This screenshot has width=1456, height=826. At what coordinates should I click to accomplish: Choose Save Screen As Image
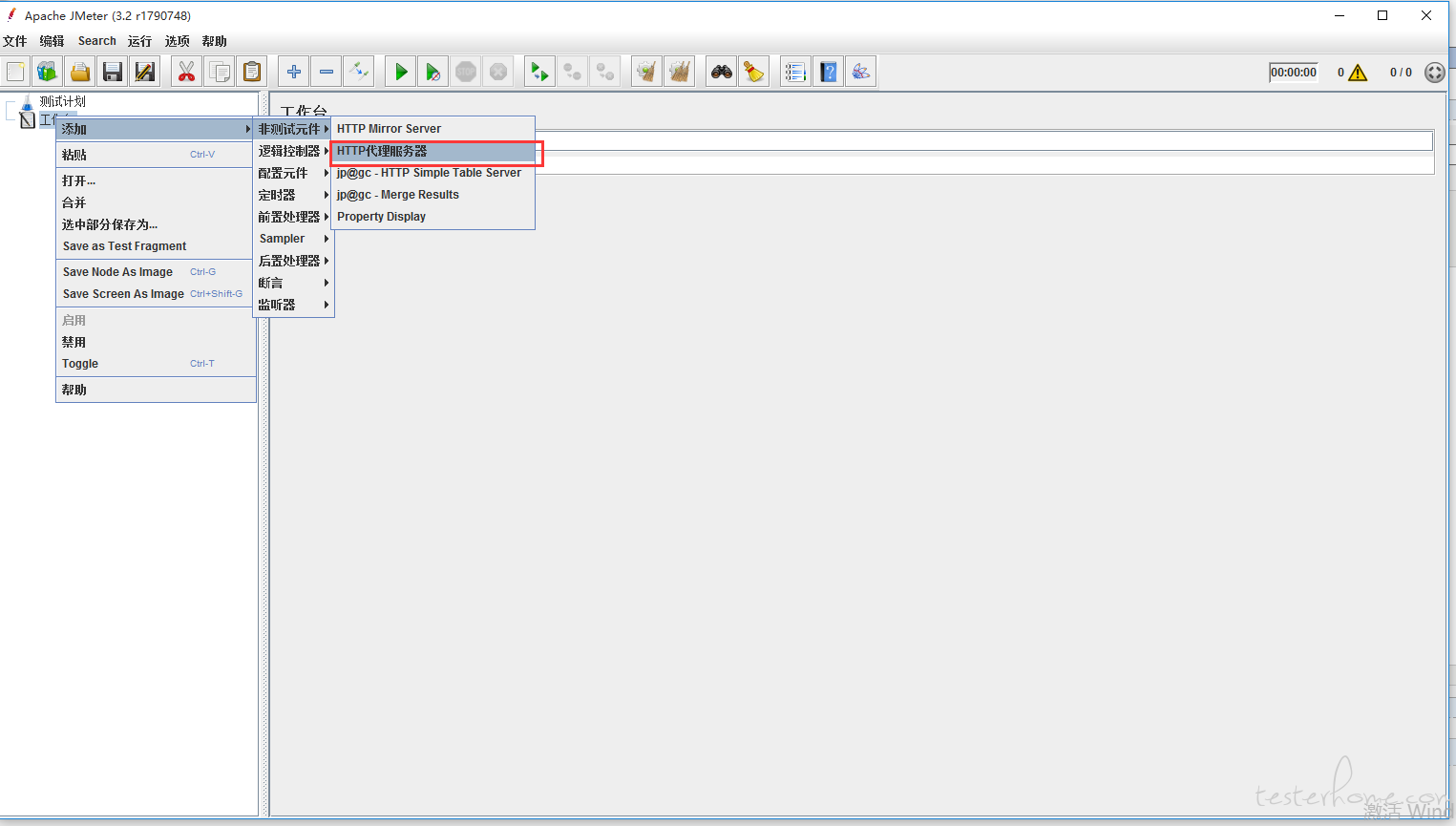(x=156, y=294)
